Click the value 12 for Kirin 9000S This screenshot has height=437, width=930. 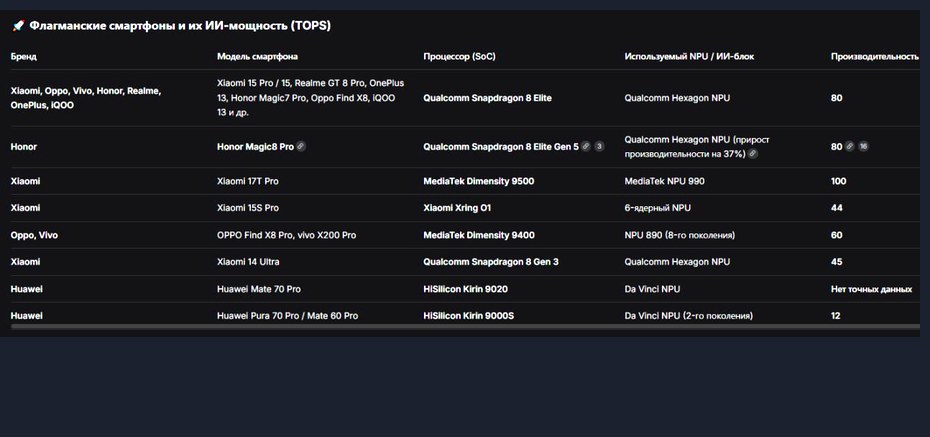tap(836, 315)
